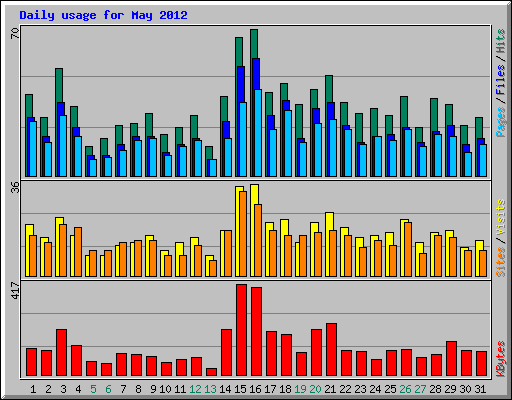
Task: Click day label 15 on the x-axis
Action: pos(240,389)
